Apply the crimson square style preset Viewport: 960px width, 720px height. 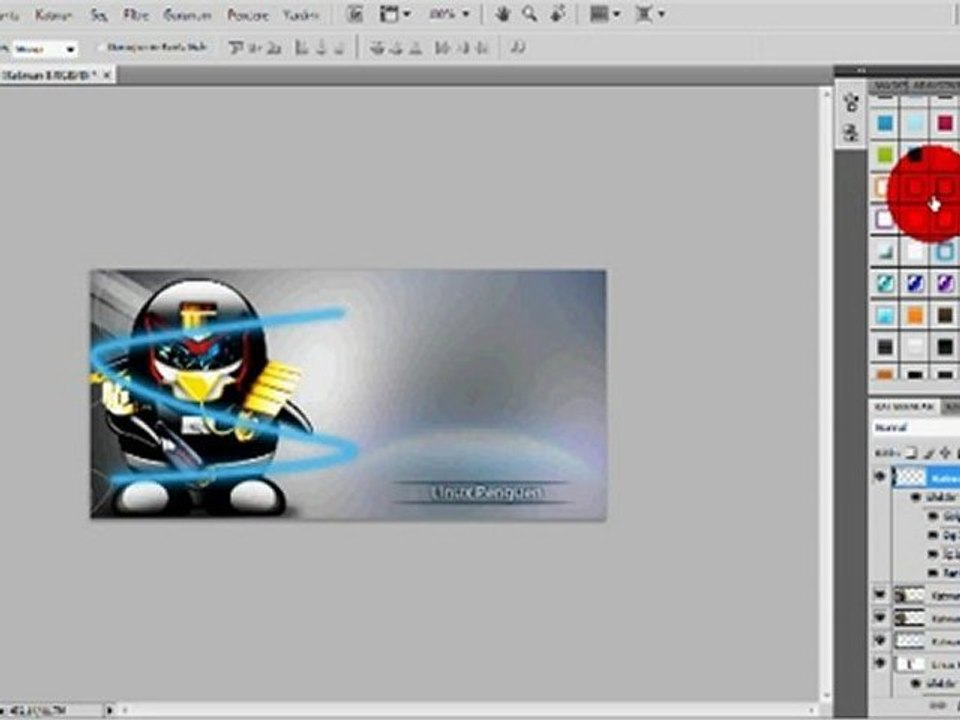[945, 124]
